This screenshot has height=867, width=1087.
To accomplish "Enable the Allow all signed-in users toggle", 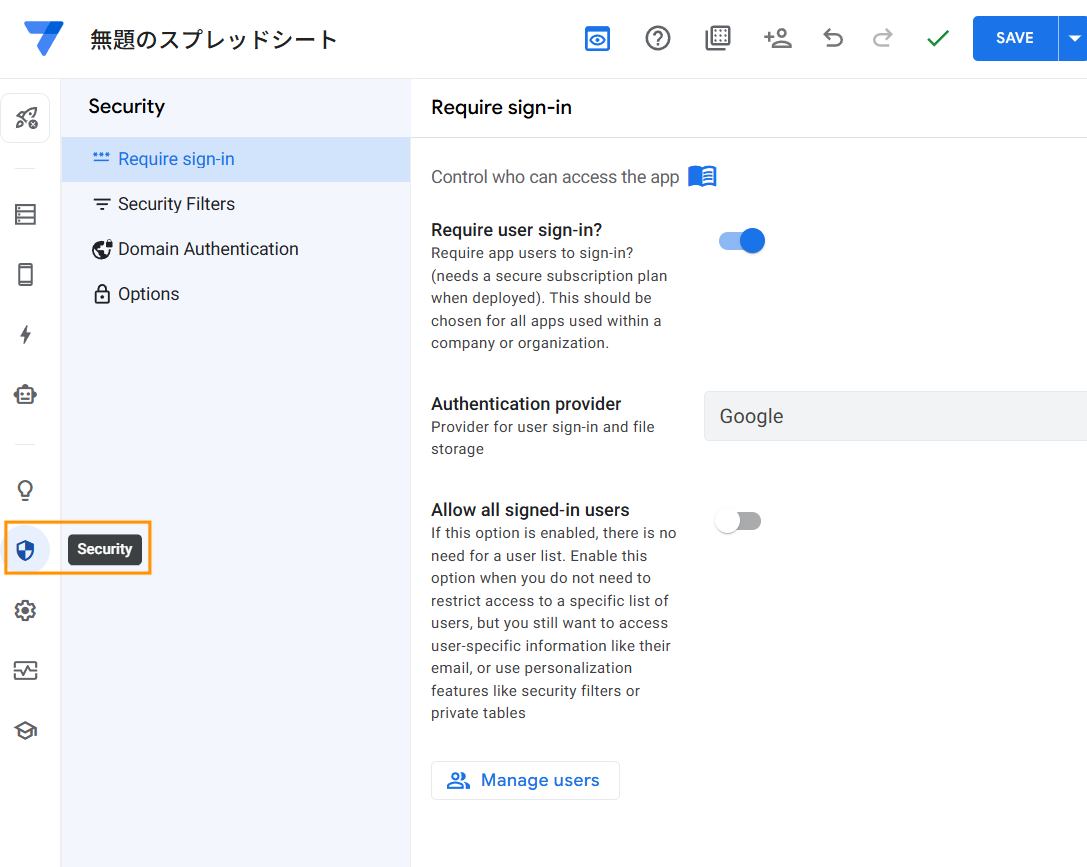I will (739, 521).
